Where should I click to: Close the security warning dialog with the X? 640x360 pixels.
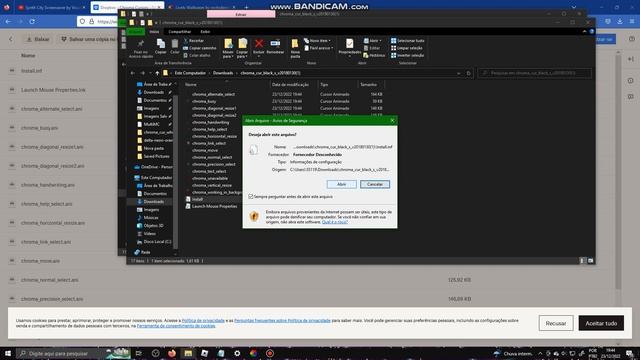pos(392,120)
